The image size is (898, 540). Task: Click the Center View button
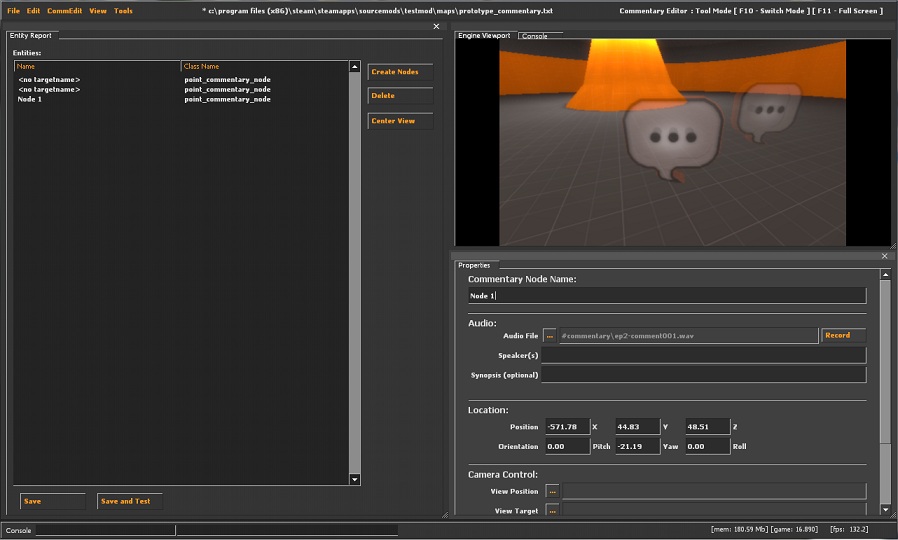point(400,121)
